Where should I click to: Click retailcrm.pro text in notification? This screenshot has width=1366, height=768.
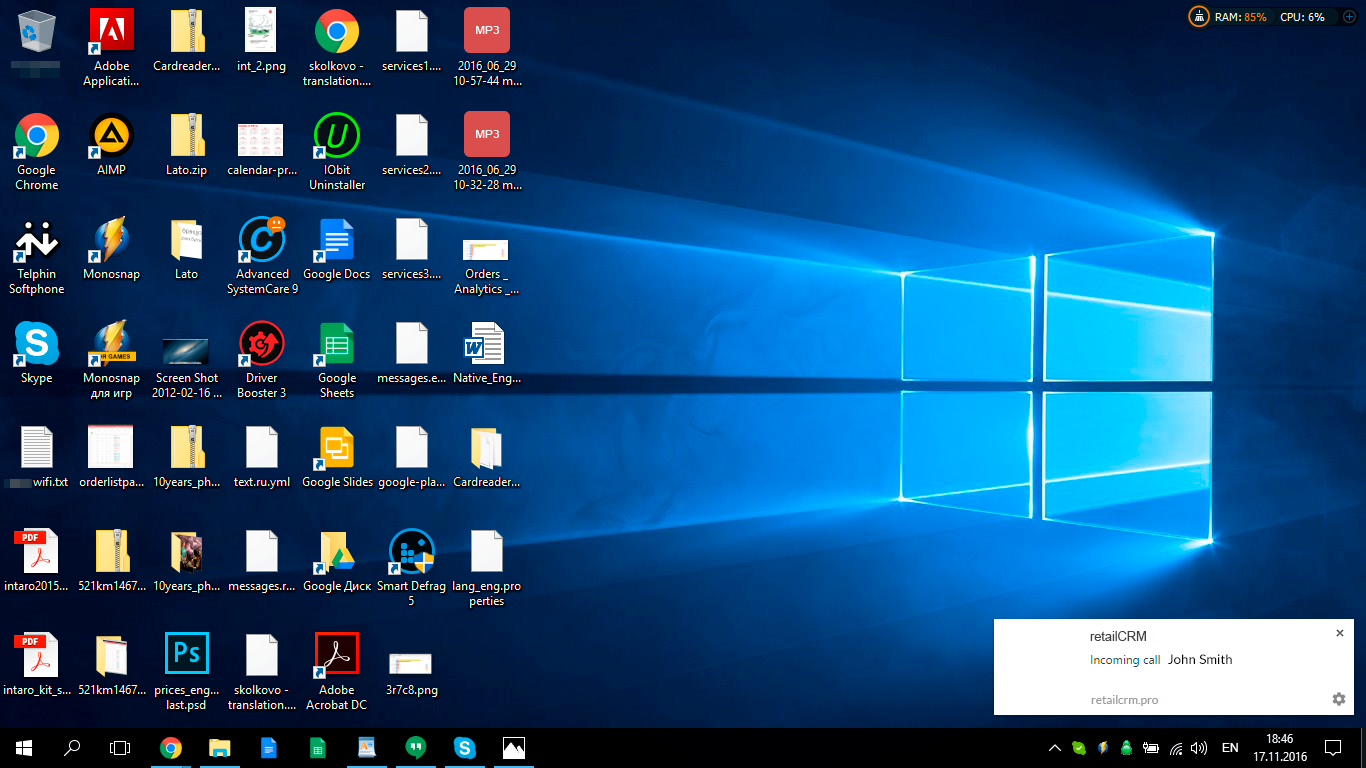click(1124, 700)
